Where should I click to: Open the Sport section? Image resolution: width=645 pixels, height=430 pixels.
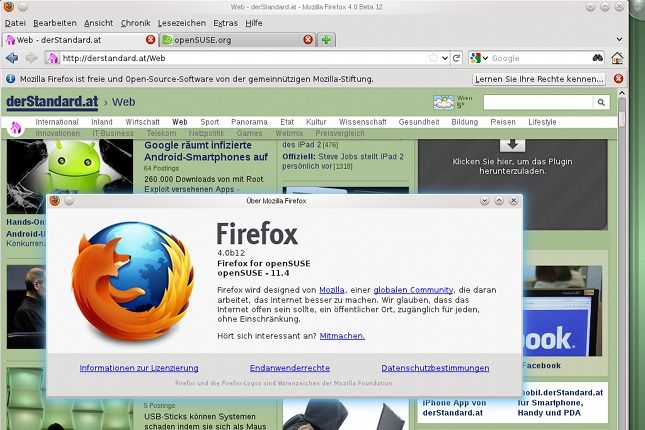[209, 122]
